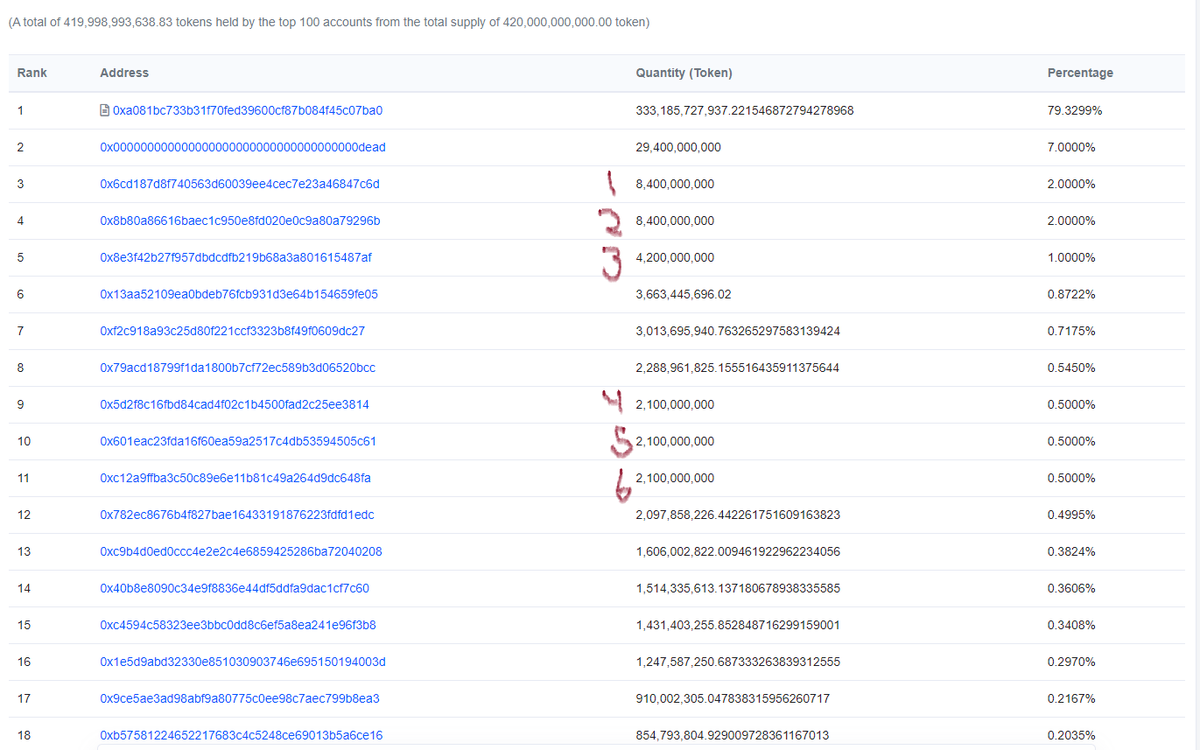Select quantity 29,400,000,000
The height and width of the screenshot is (750, 1200).
click(x=678, y=147)
